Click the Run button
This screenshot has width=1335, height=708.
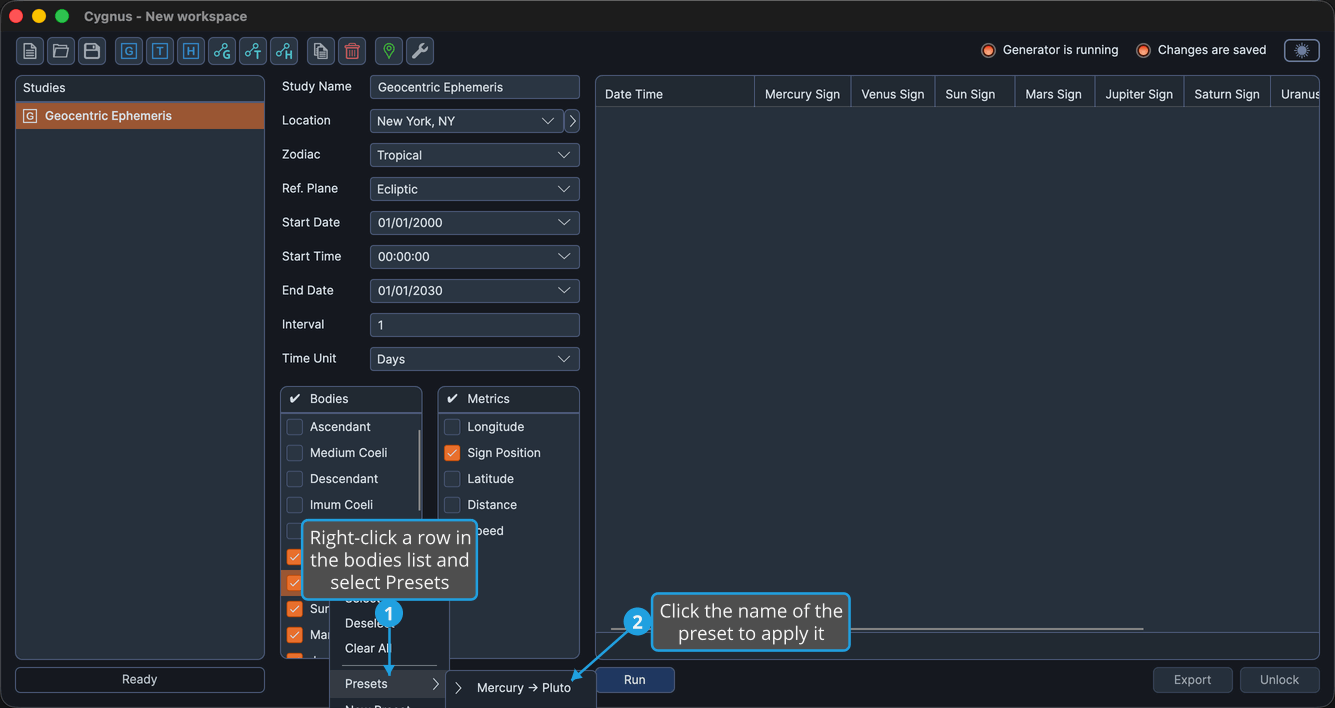(635, 680)
